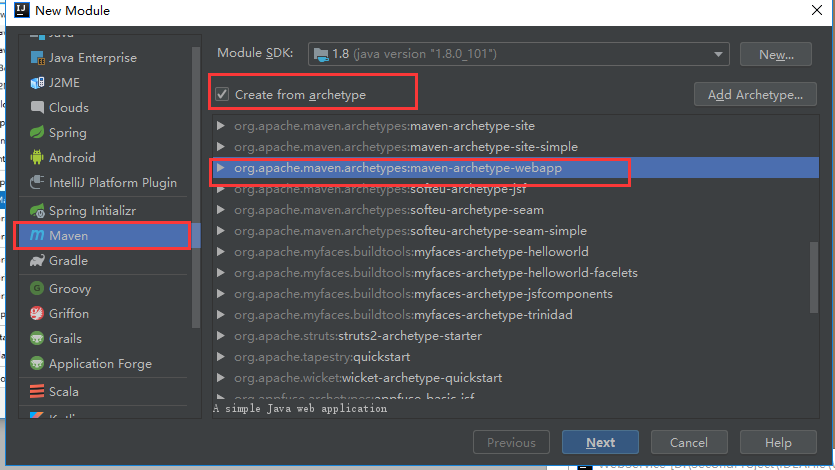Click the Android robot icon
Image resolution: width=835 pixels, height=470 pixels.
(x=37, y=158)
